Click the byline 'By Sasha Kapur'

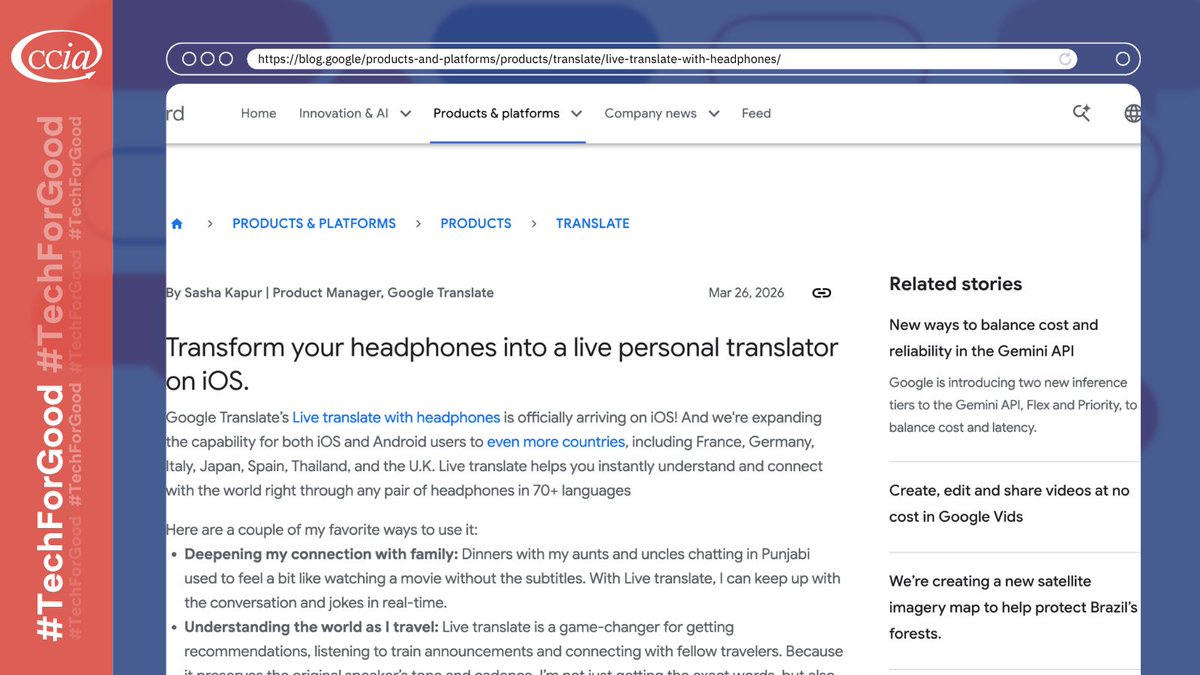215,293
